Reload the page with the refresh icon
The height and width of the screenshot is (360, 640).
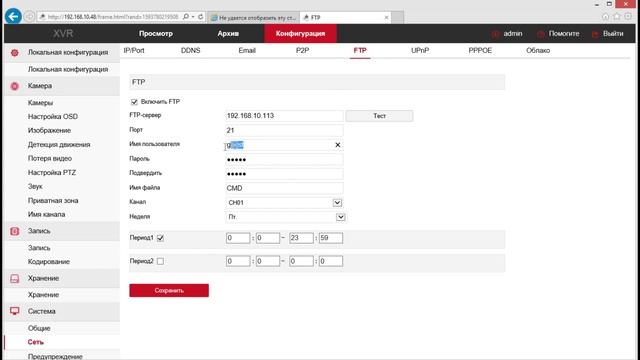(201, 17)
